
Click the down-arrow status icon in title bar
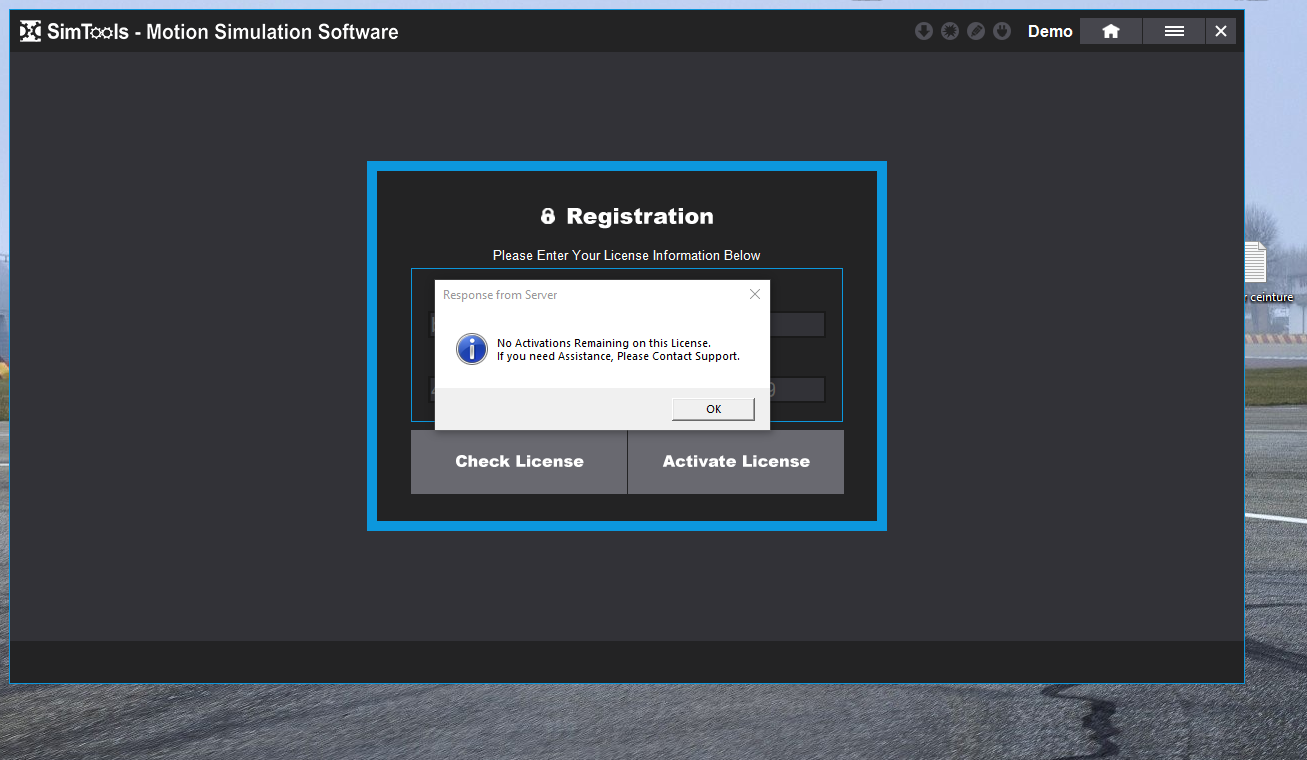pos(924,31)
